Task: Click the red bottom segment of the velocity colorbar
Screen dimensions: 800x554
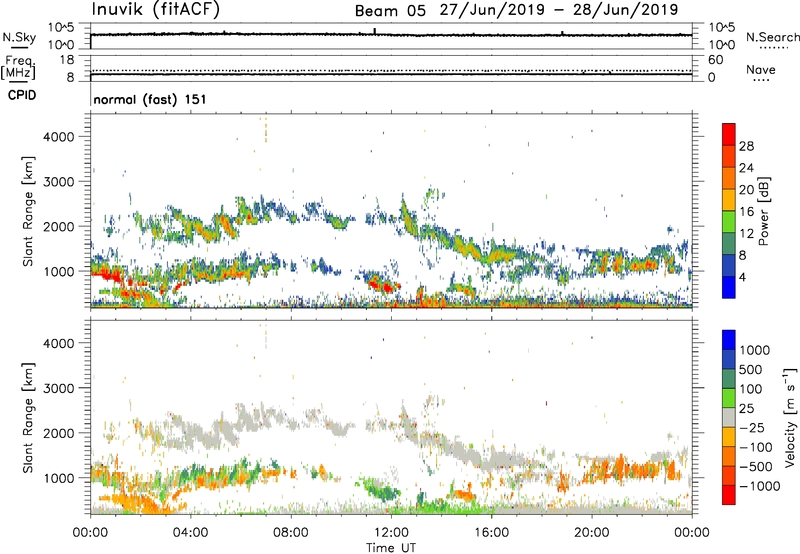Action: pyautogui.click(x=729, y=495)
